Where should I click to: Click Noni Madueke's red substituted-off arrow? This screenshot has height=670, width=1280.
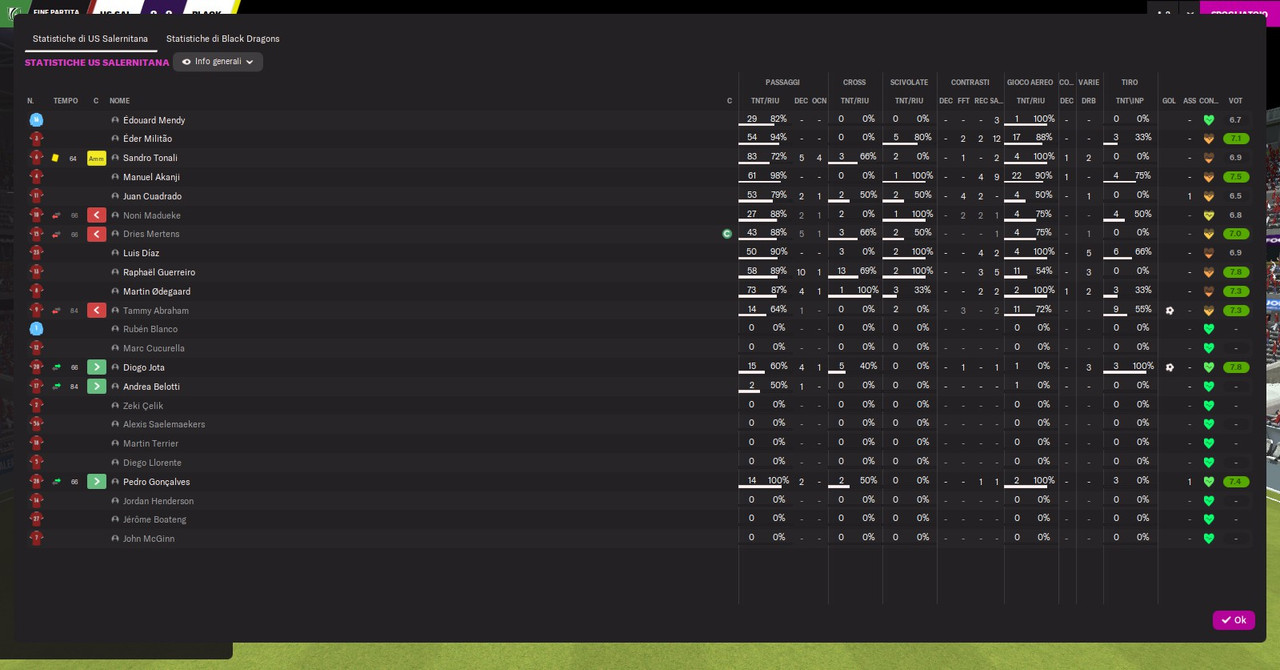(96, 215)
